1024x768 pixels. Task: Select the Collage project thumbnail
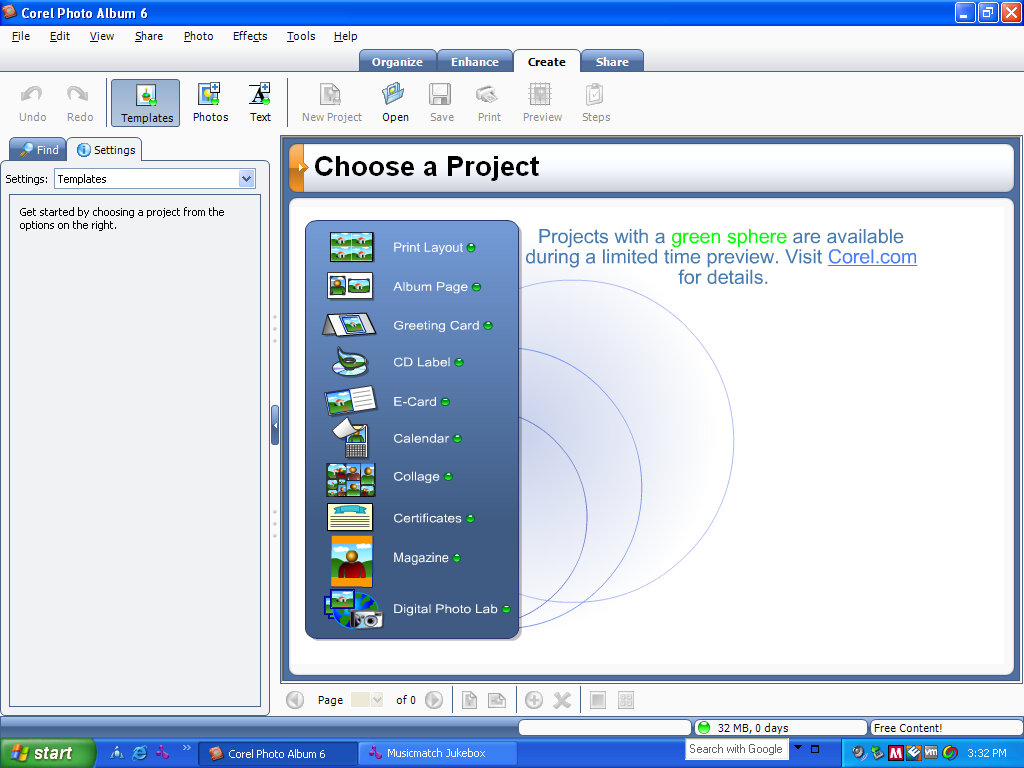click(x=351, y=478)
